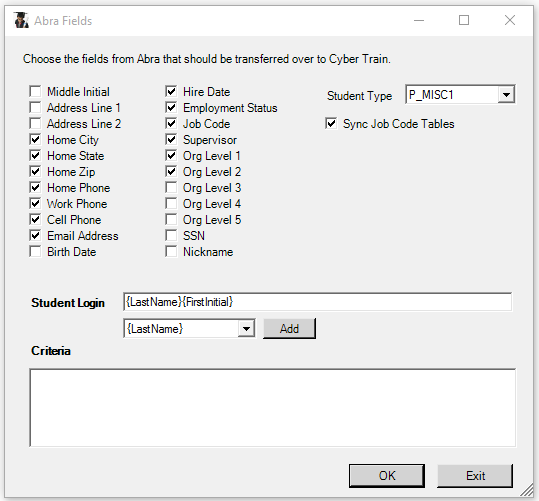Focus the Student Login text field
The image size is (539, 501).
tap(318, 302)
